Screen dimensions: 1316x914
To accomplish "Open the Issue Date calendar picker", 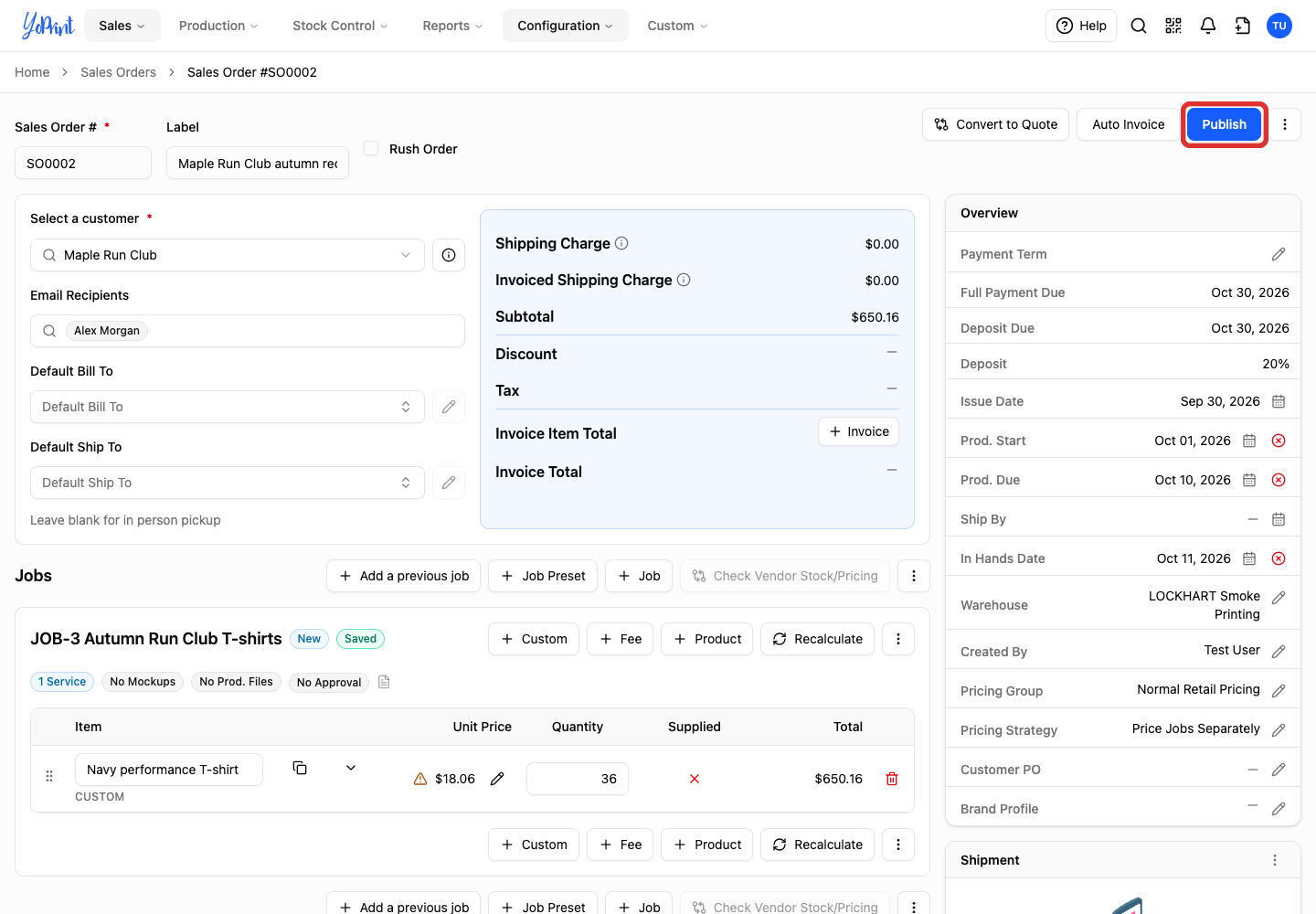I will click(1279, 401).
